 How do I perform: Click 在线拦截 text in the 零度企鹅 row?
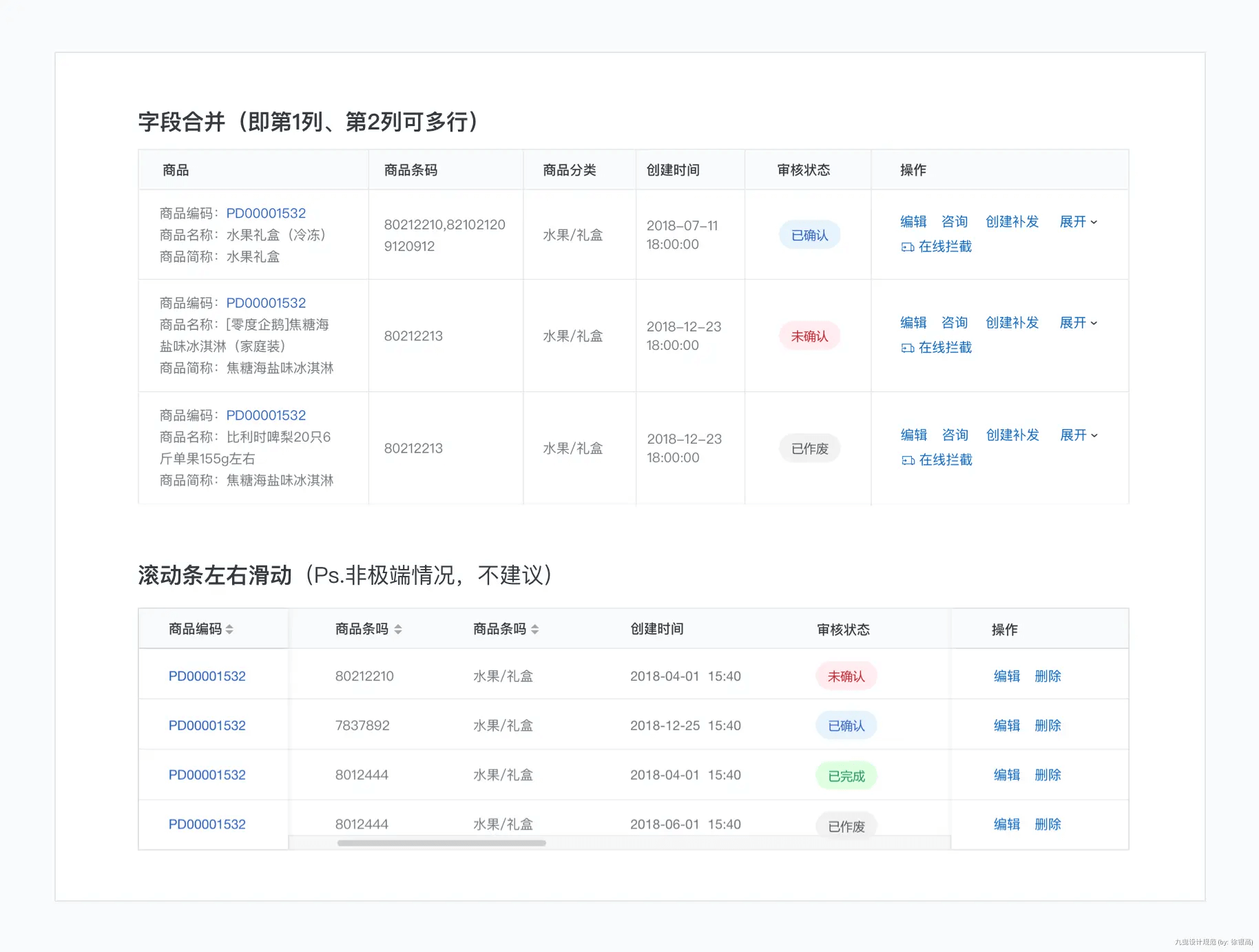pos(945,348)
